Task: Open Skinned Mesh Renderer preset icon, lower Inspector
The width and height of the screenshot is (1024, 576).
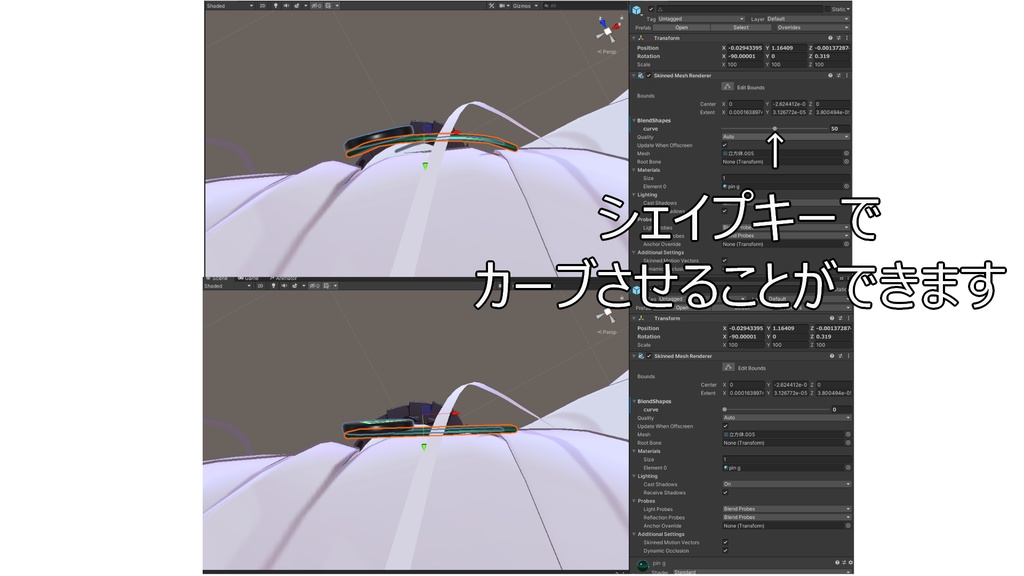Action: point(840,356)
